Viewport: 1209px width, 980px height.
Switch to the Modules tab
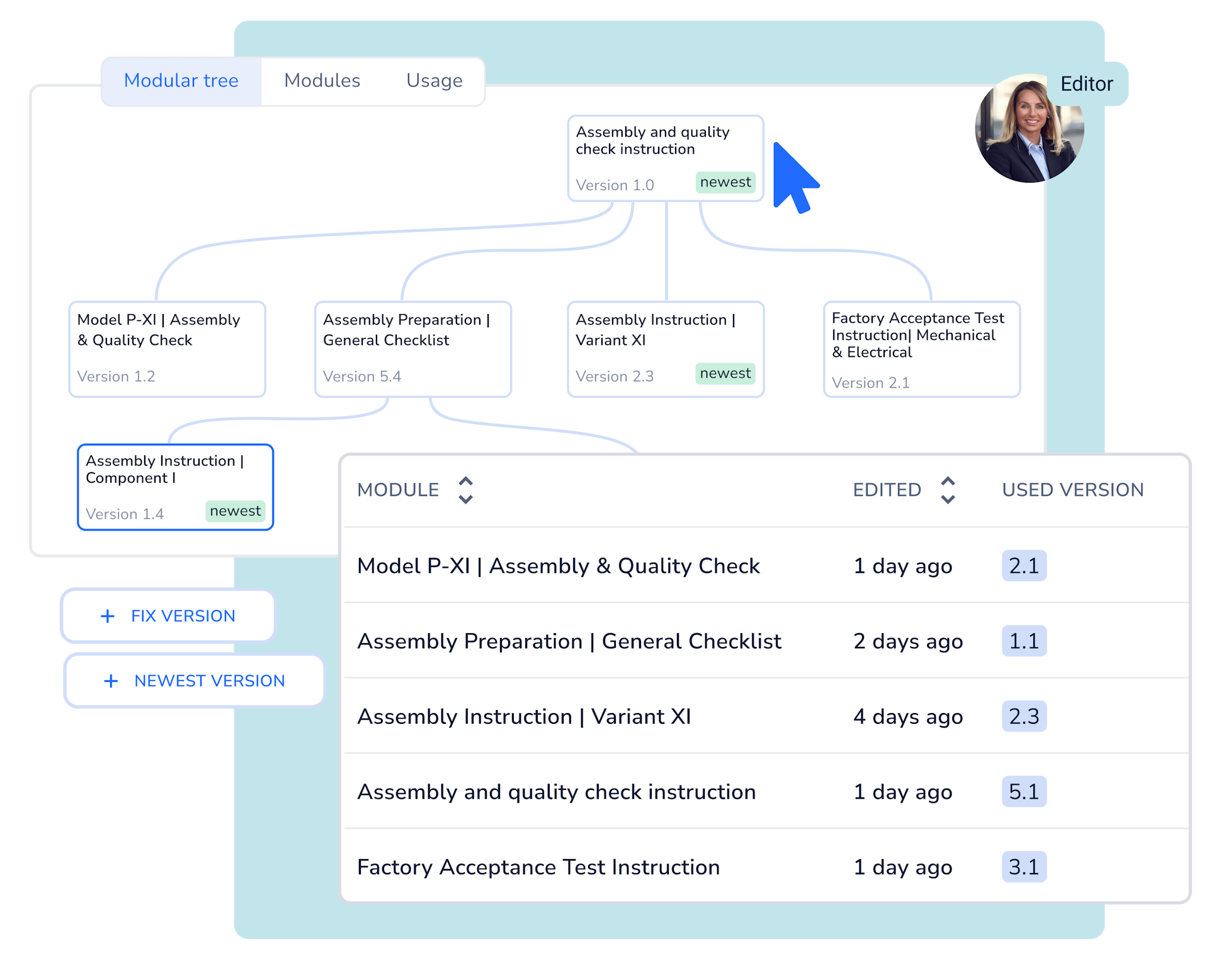point(322,81)
